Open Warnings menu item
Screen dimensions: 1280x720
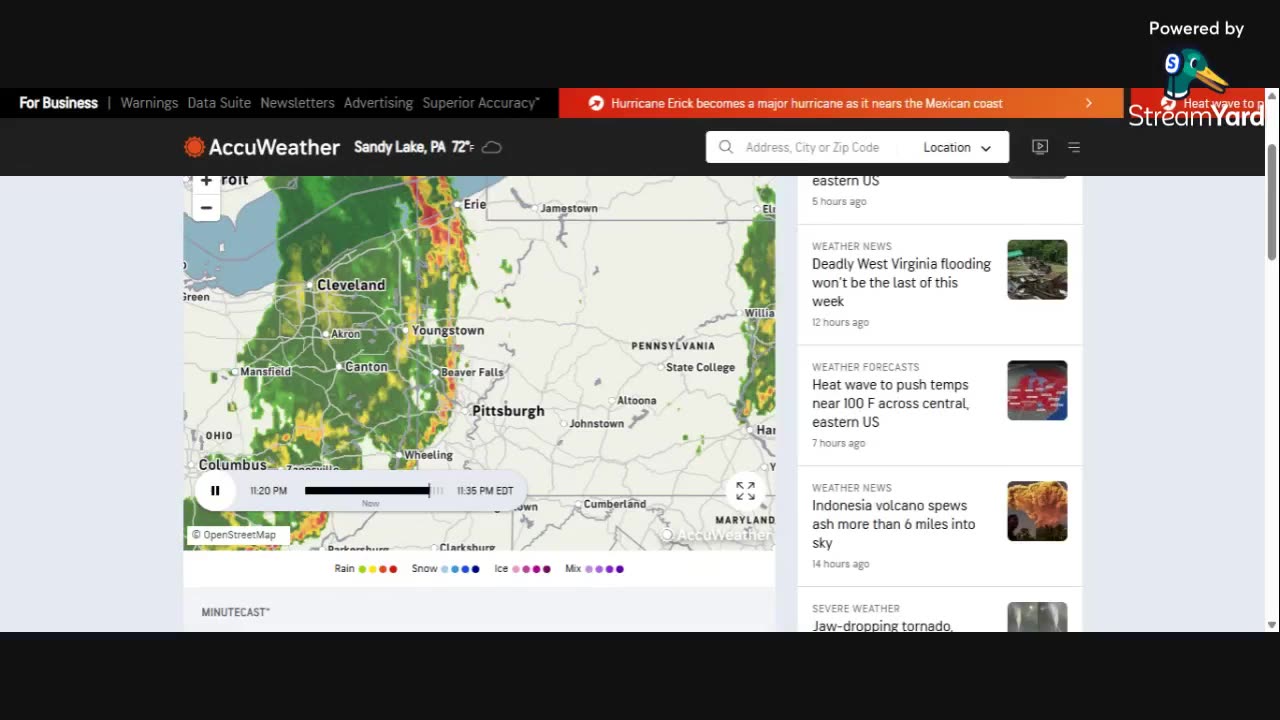click(149, 103)
